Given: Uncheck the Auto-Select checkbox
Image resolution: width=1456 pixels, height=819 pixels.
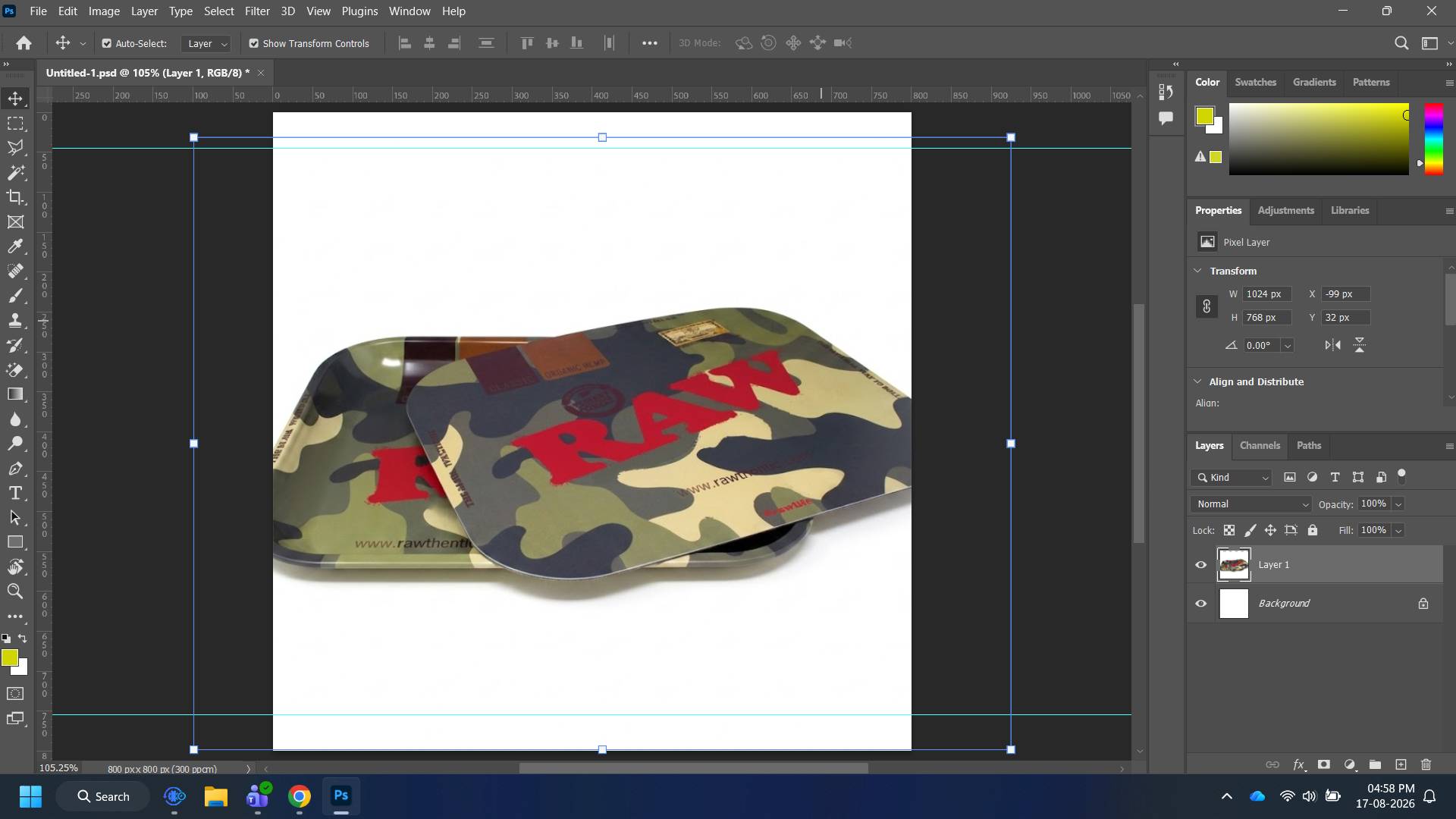Looking at the screenshot, I should coord(107,43).
